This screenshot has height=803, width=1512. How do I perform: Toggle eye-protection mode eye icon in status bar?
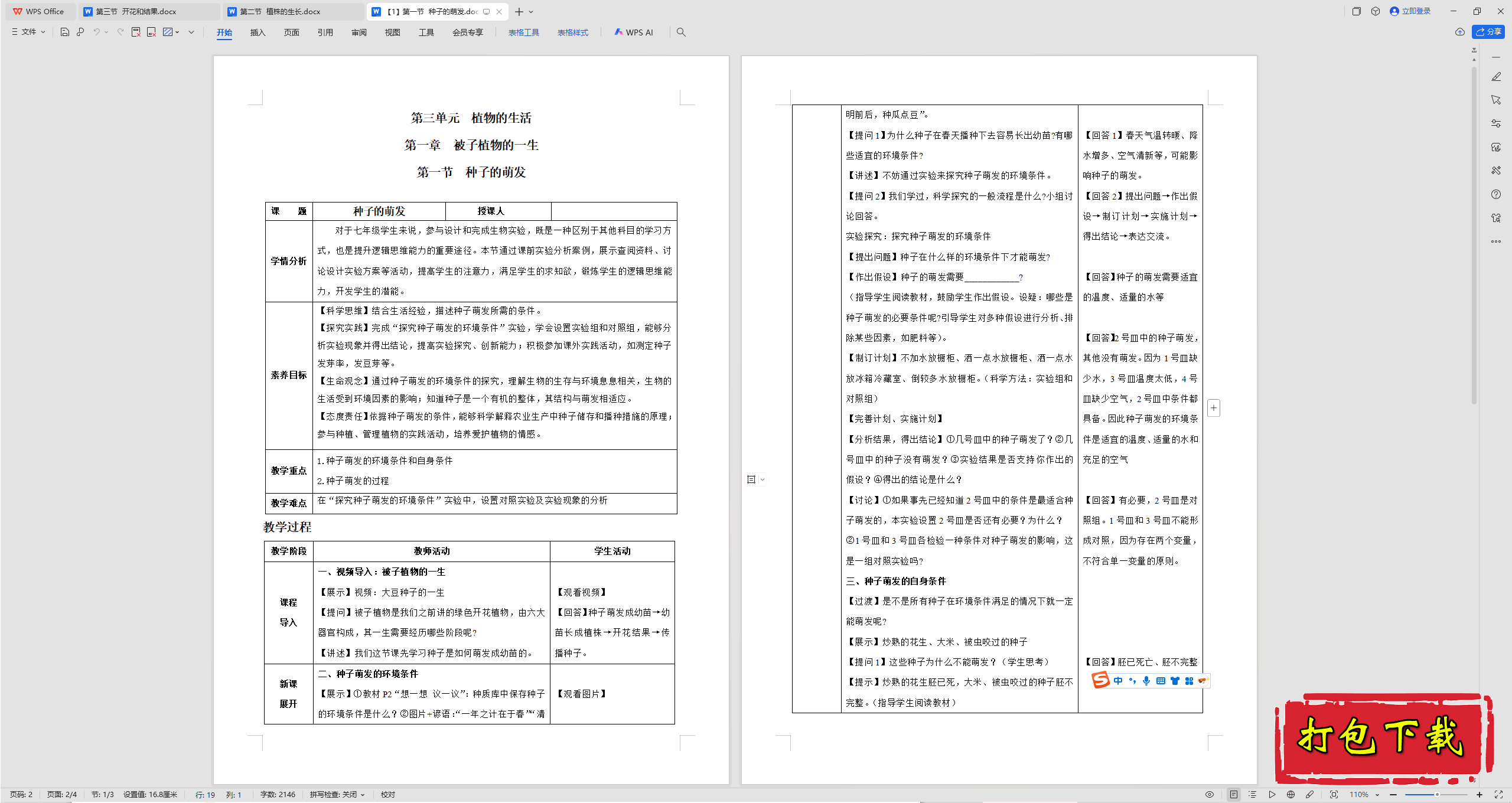1210,795
